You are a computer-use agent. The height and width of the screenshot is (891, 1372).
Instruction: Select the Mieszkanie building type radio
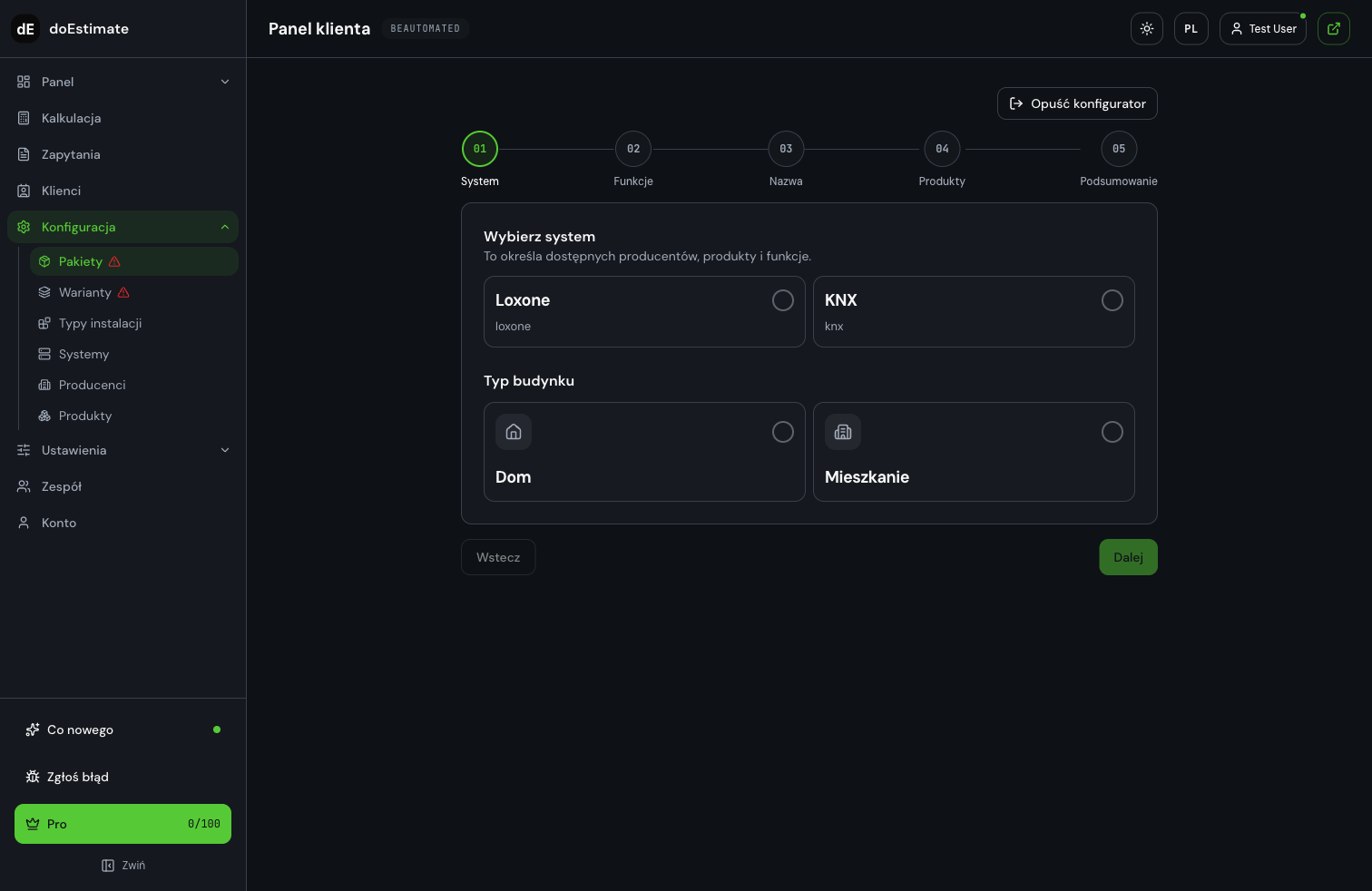[x=1112, y=432]
